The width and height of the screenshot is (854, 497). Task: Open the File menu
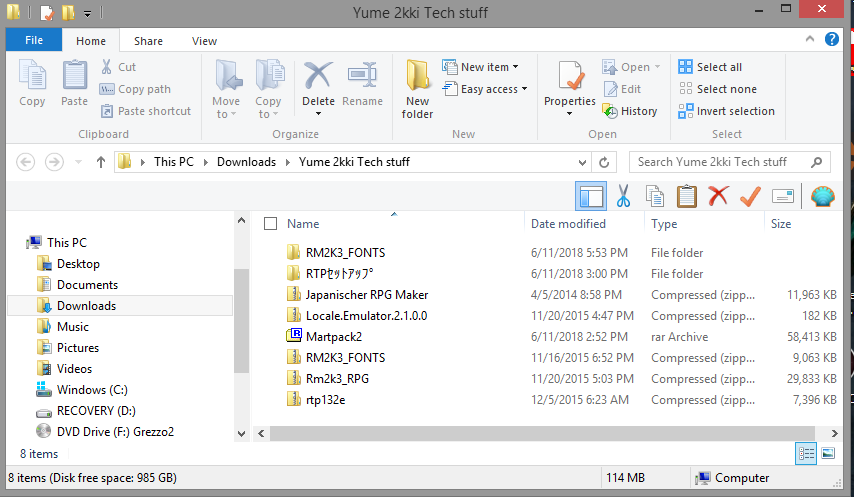click(33, 41)
